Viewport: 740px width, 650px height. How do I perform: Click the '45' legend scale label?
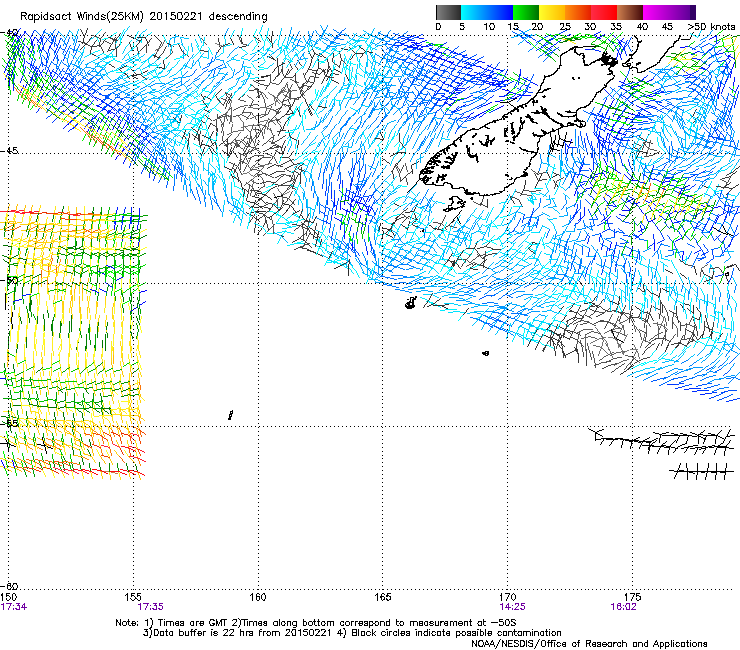(x=667, y=27)
